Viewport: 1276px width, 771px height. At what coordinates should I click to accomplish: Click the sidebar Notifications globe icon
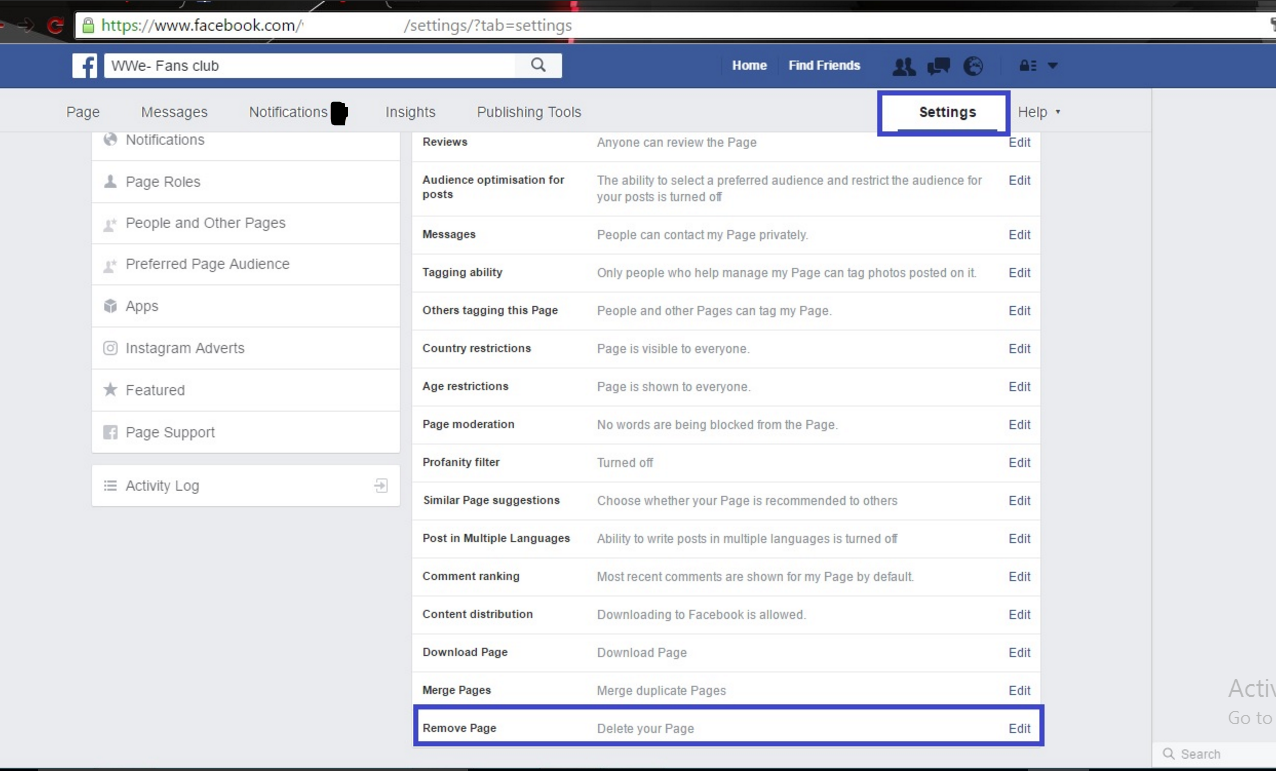(110, 140)
